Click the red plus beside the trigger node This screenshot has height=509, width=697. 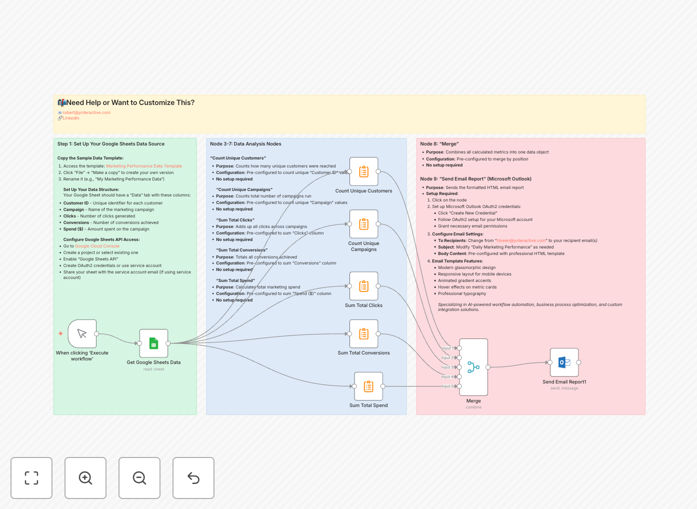[x=61, y=333]
